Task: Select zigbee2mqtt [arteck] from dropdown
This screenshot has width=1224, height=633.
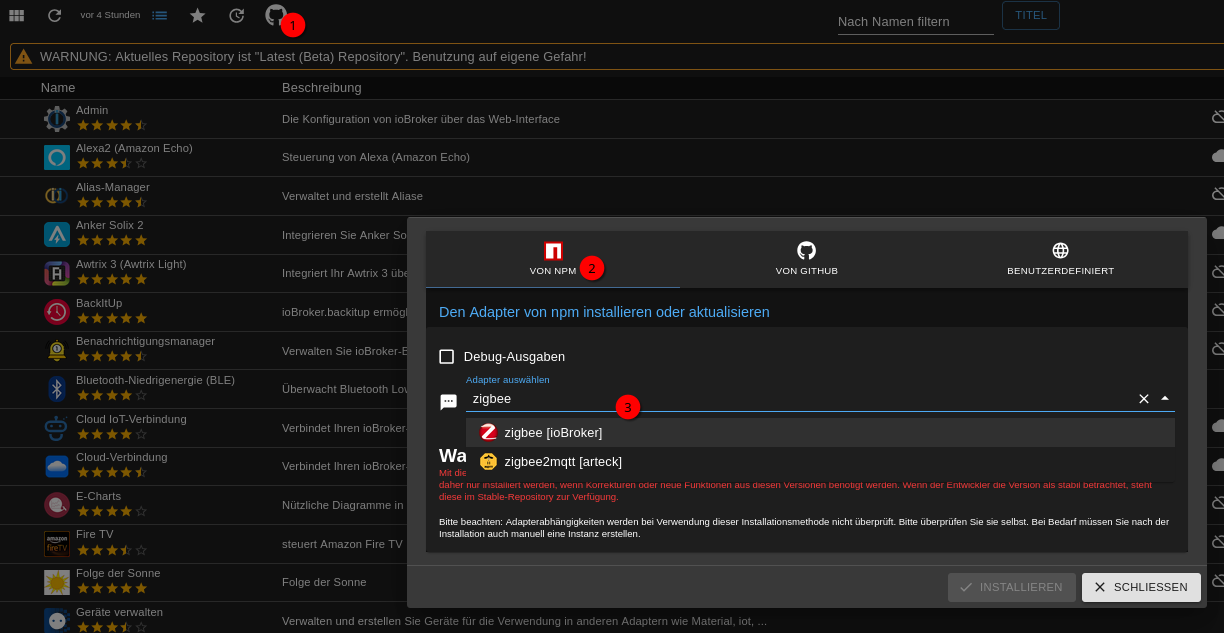Action: coord(820,461)
